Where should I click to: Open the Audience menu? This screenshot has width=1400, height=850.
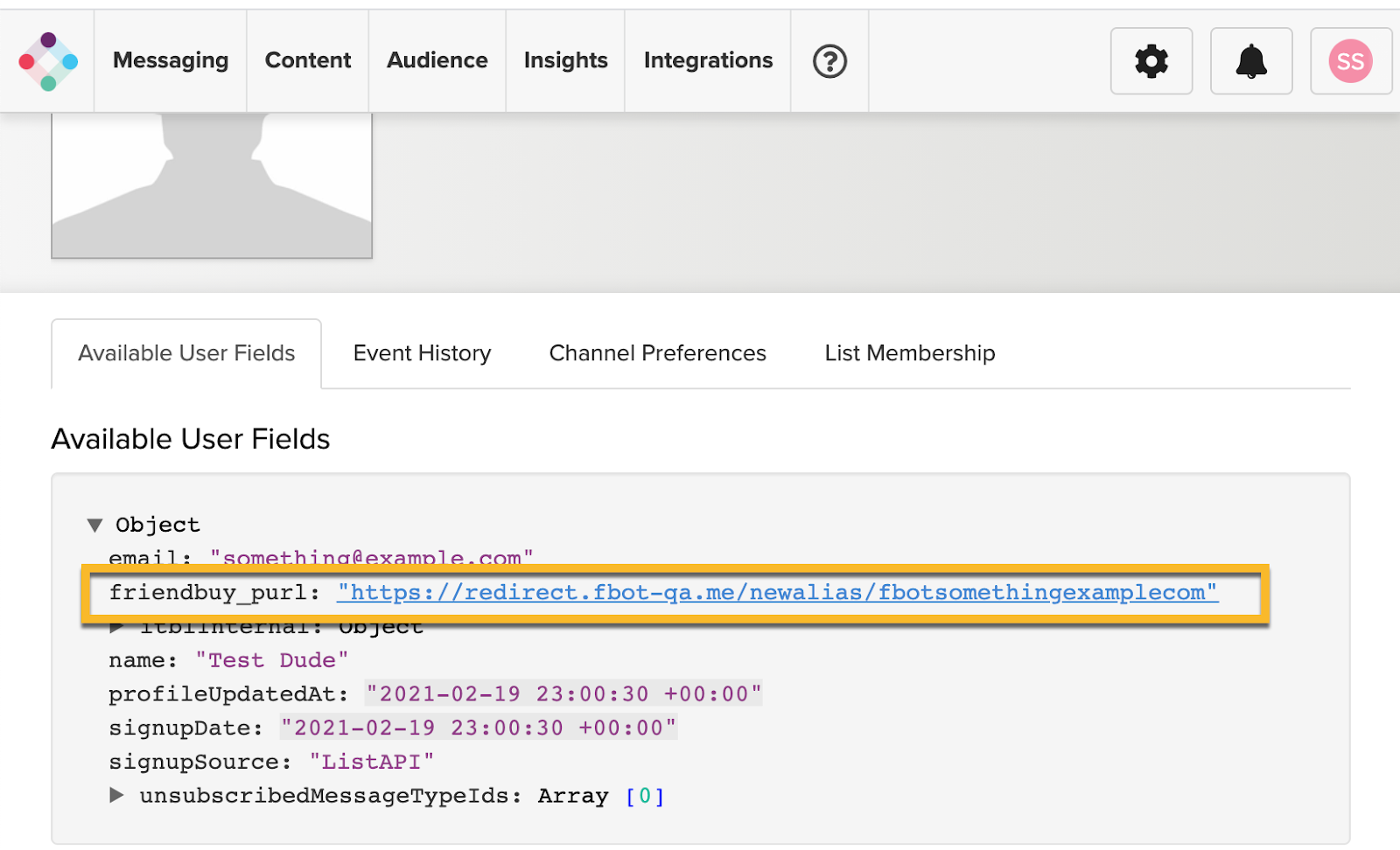tap(437, 60)
